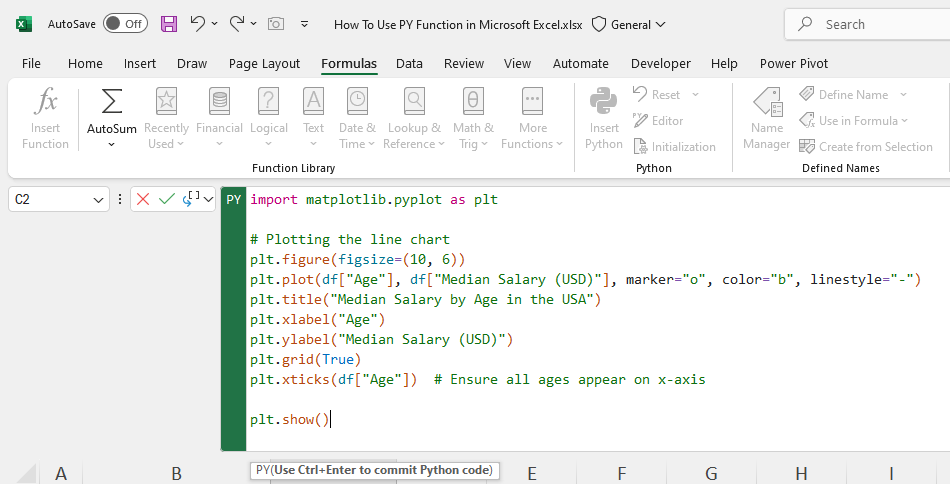Click the plt.show() code line
Screen dimensions: 950x484
click(290, 419)
